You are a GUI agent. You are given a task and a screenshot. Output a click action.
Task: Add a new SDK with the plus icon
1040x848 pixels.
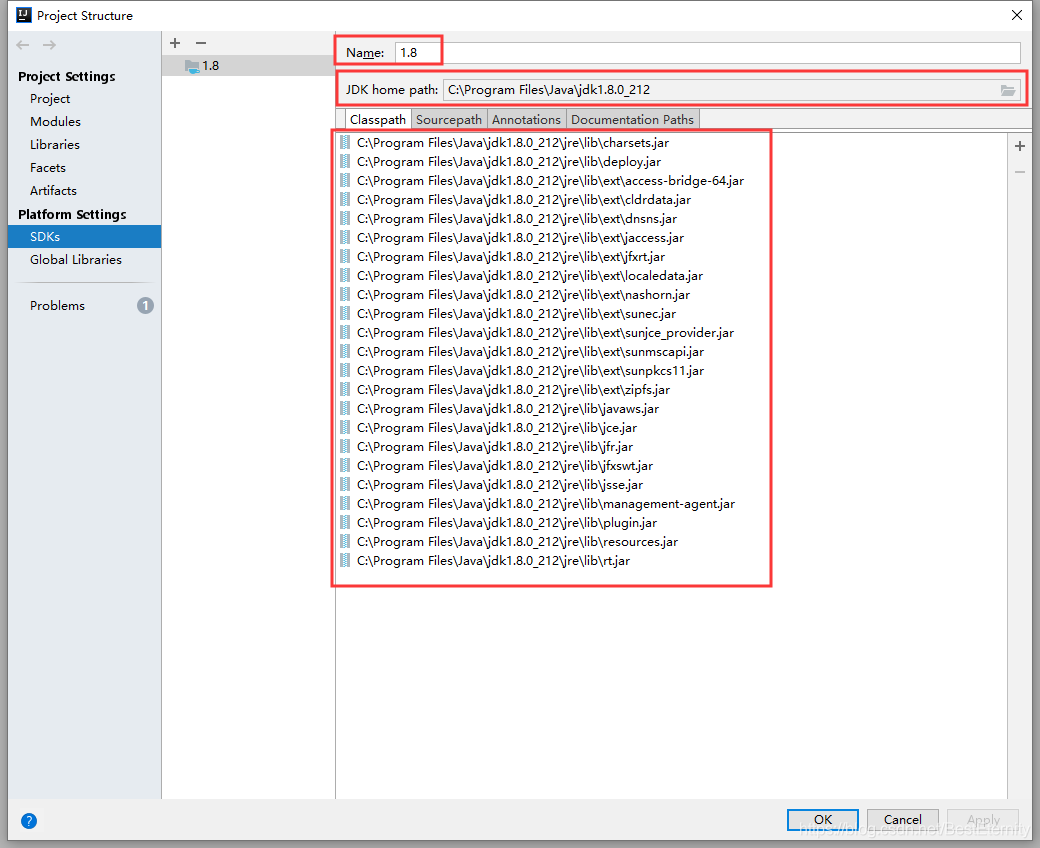175,43
